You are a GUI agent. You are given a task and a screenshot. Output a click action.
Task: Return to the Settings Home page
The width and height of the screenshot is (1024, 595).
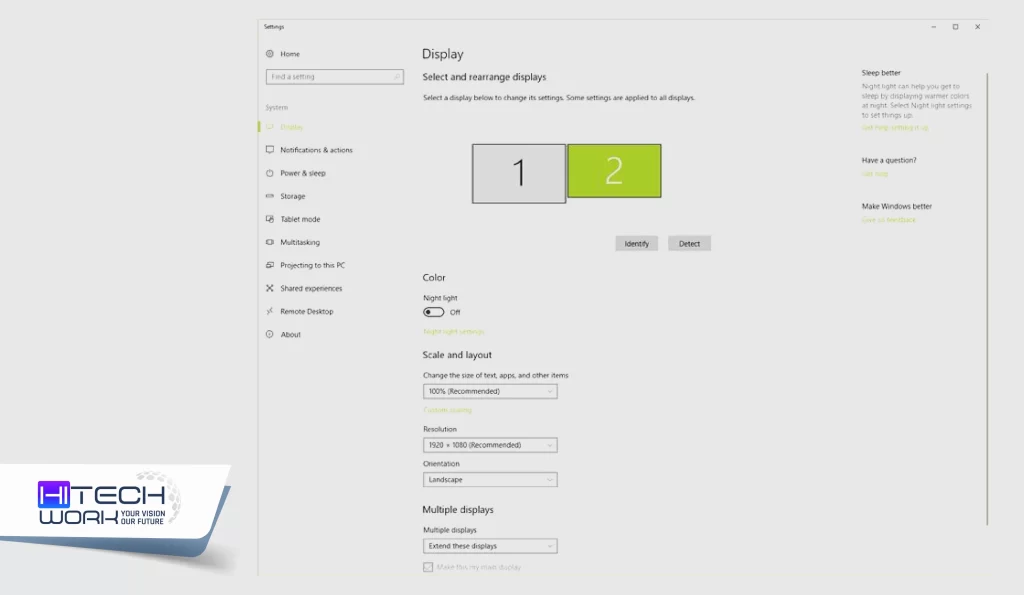coord(287,53)
